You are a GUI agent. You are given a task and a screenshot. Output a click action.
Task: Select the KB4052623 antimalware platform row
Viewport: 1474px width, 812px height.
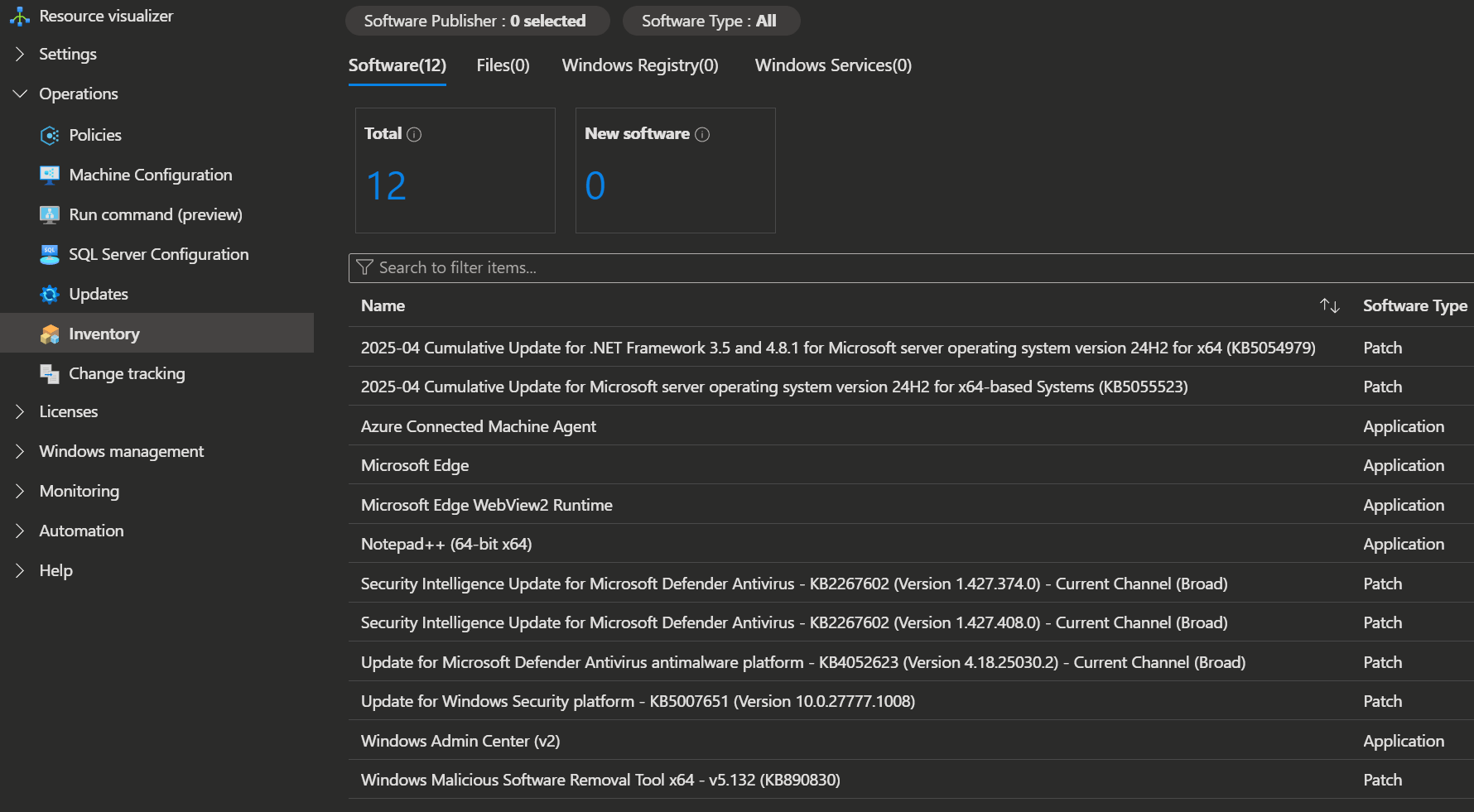(x=911, y=662)
